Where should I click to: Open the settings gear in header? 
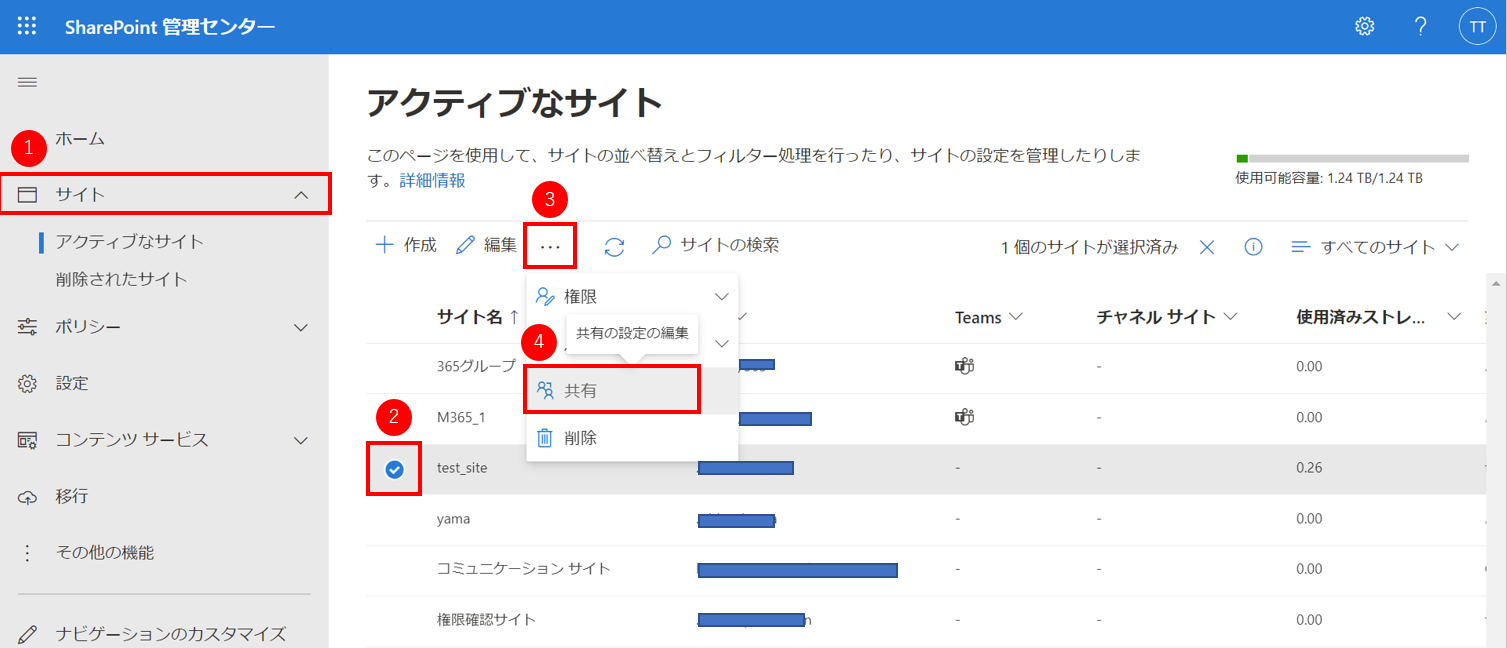(x=1364, y=27)
